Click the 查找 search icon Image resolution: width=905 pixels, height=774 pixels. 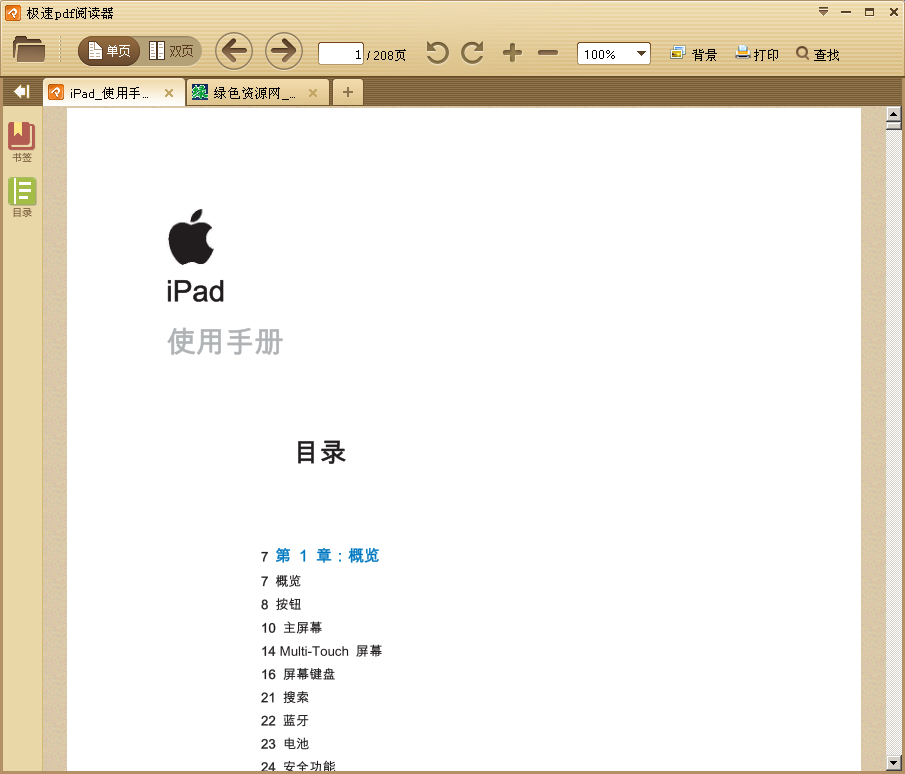click(818, 54)
